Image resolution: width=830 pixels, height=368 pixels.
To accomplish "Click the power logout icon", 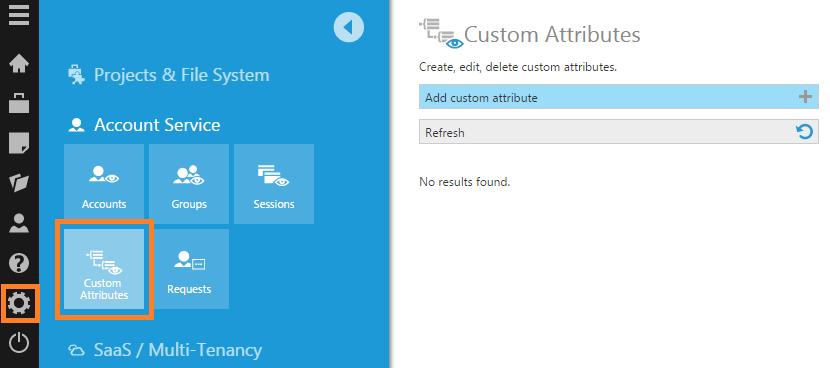I will [19, 343].
